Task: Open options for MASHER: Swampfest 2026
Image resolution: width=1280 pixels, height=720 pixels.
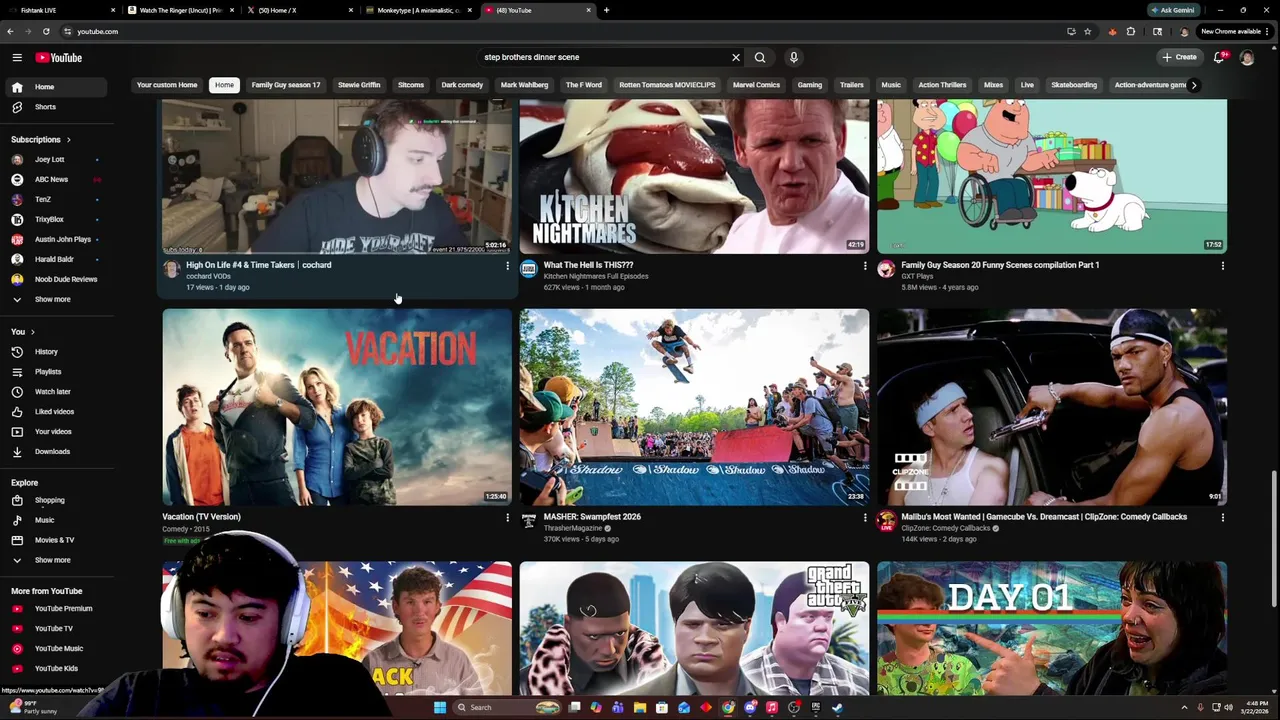Action: [865, 518]
